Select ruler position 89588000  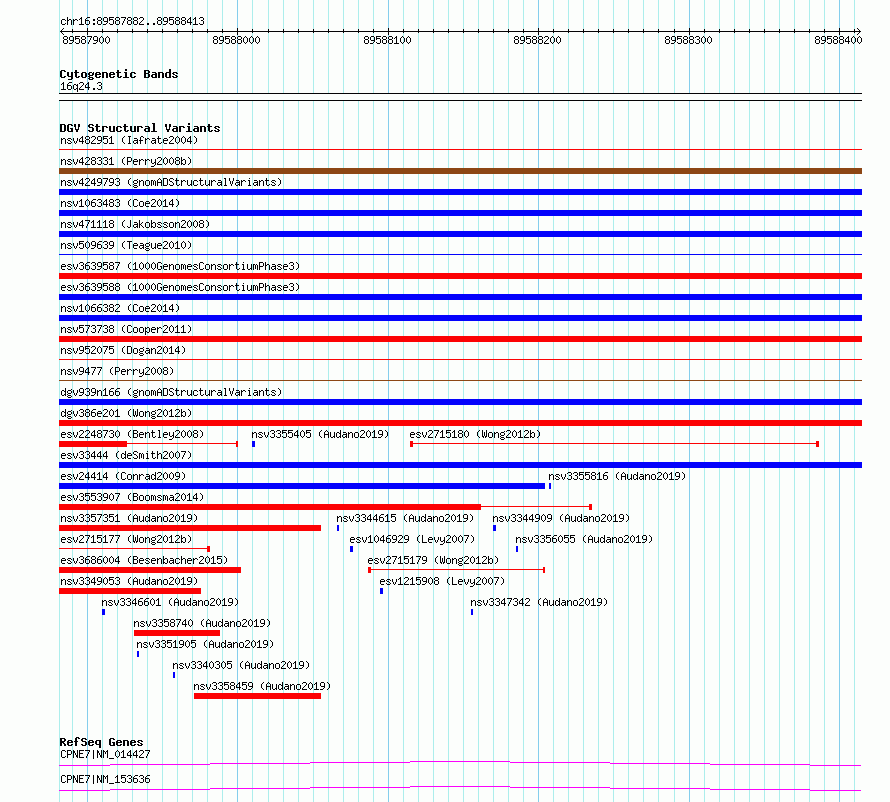(236, 40)
